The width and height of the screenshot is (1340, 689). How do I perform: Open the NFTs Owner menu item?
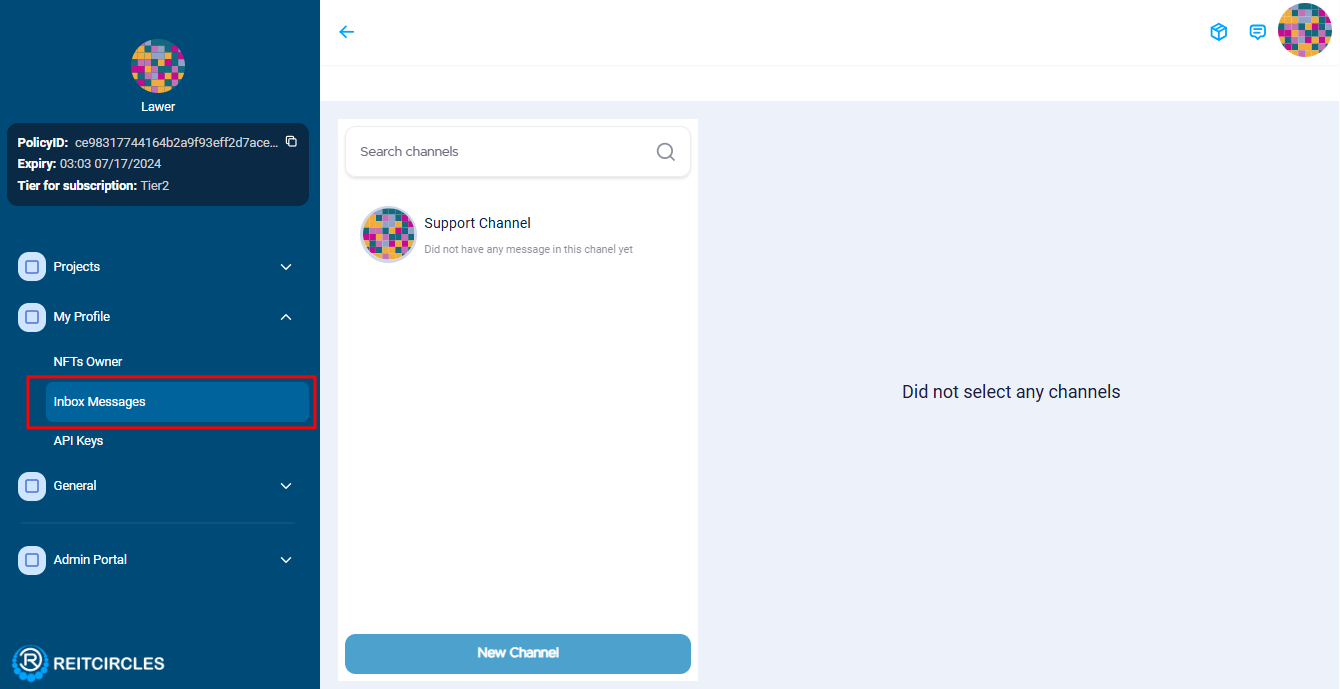pyautogui.click(x=88, y=362)
